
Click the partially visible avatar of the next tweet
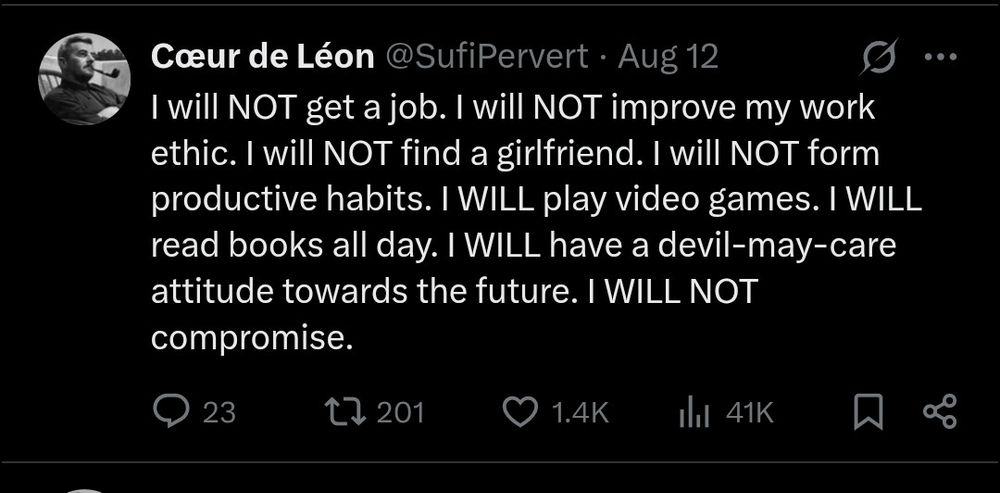coord(82,489)
